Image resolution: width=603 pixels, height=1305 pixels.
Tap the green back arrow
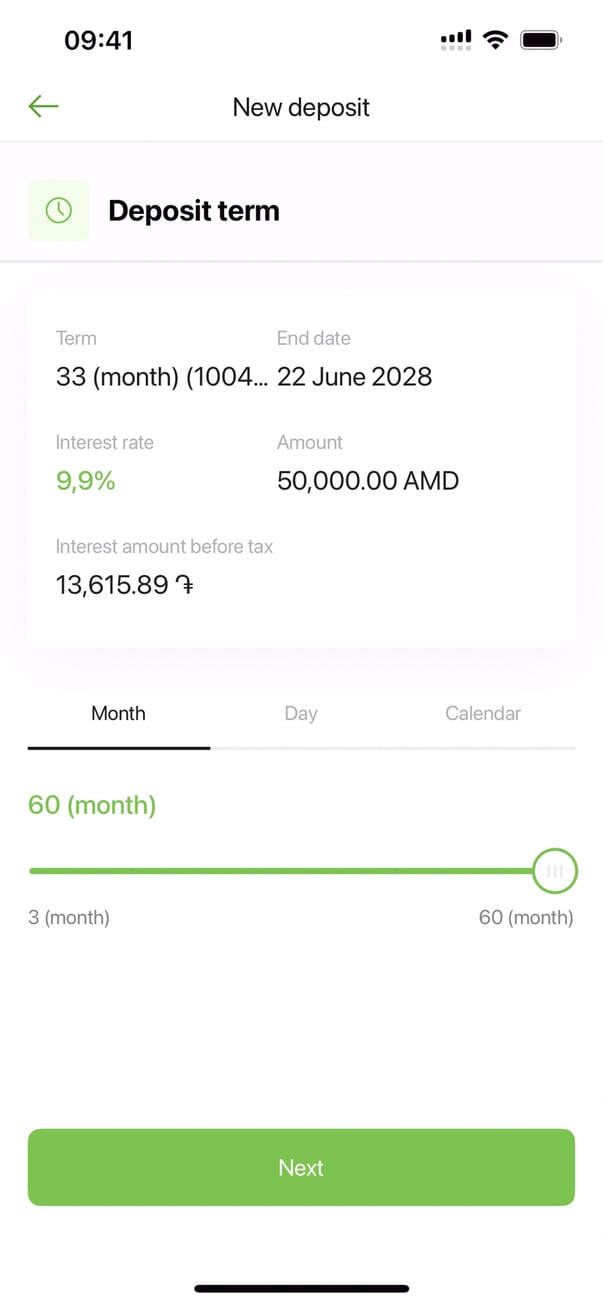(44, 106)
